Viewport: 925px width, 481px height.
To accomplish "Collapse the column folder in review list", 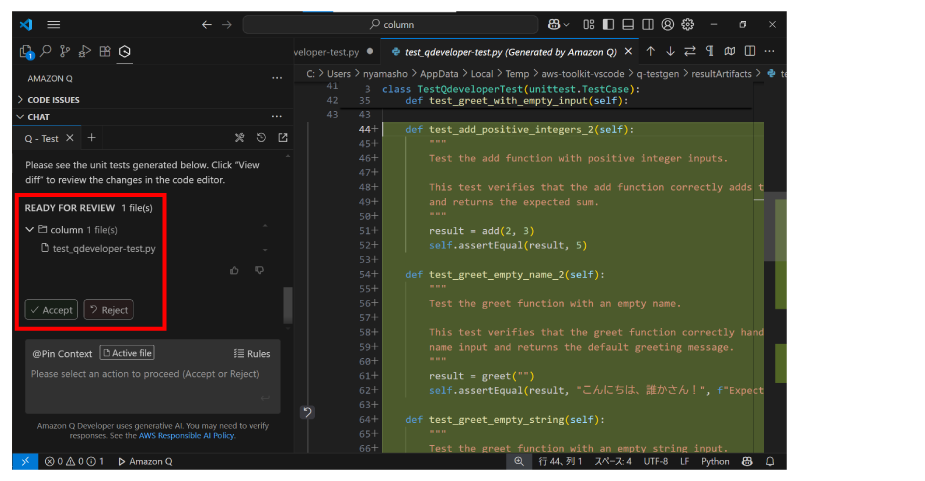I will coord(29,230).
